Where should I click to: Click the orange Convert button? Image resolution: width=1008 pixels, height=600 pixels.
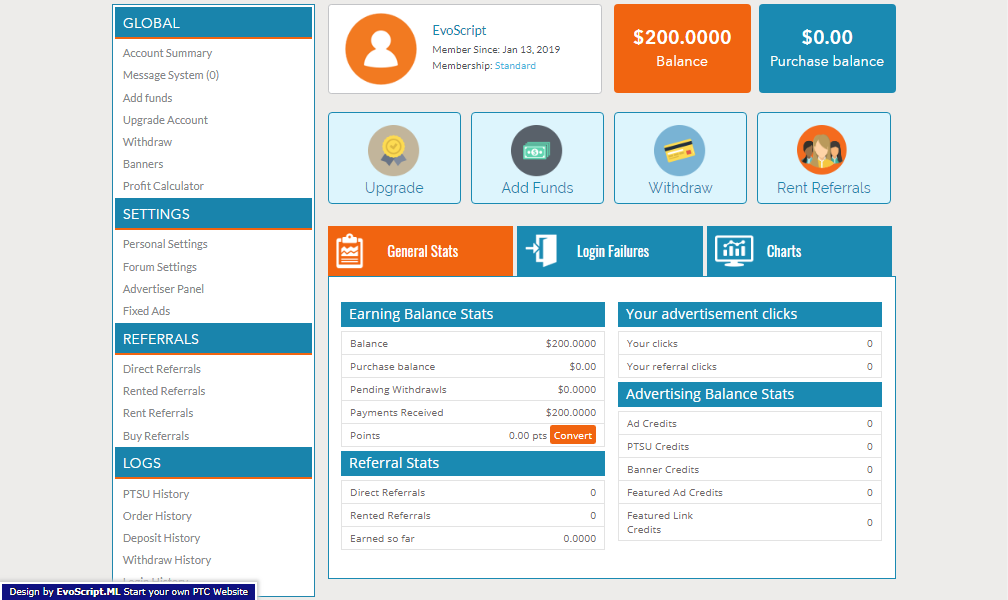point(572,435)
